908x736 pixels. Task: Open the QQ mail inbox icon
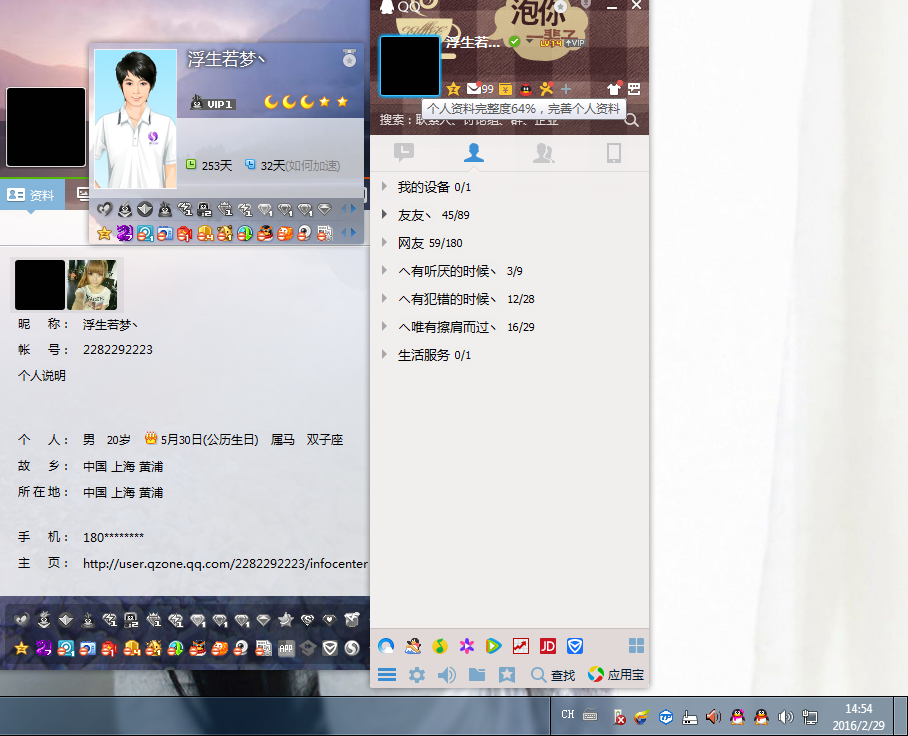point(474,89)
